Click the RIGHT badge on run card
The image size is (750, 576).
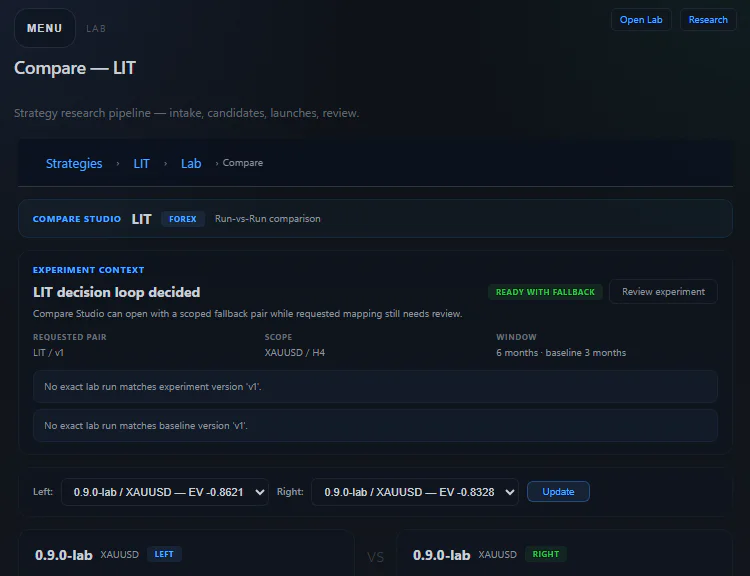pos(546,554)
